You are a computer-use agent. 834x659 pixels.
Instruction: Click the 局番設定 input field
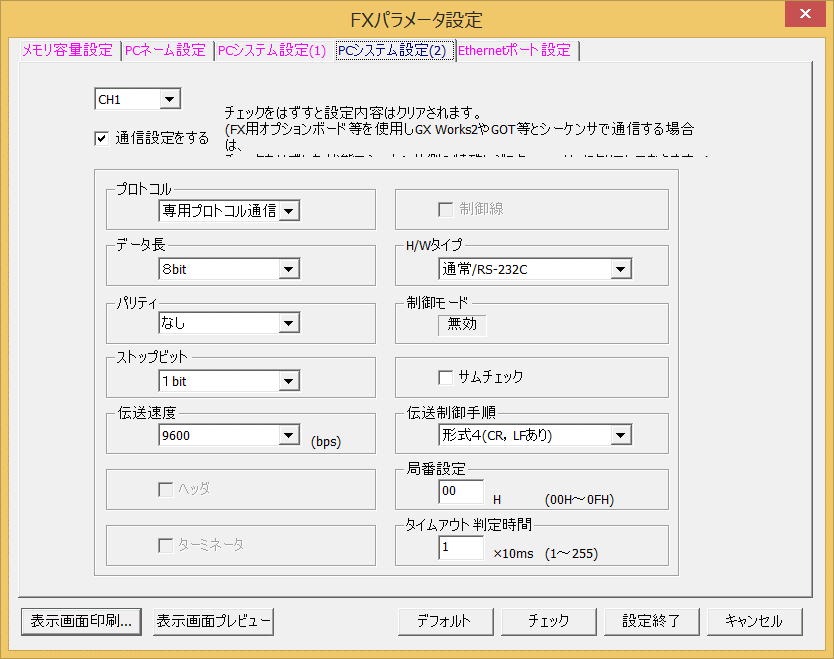461,491
